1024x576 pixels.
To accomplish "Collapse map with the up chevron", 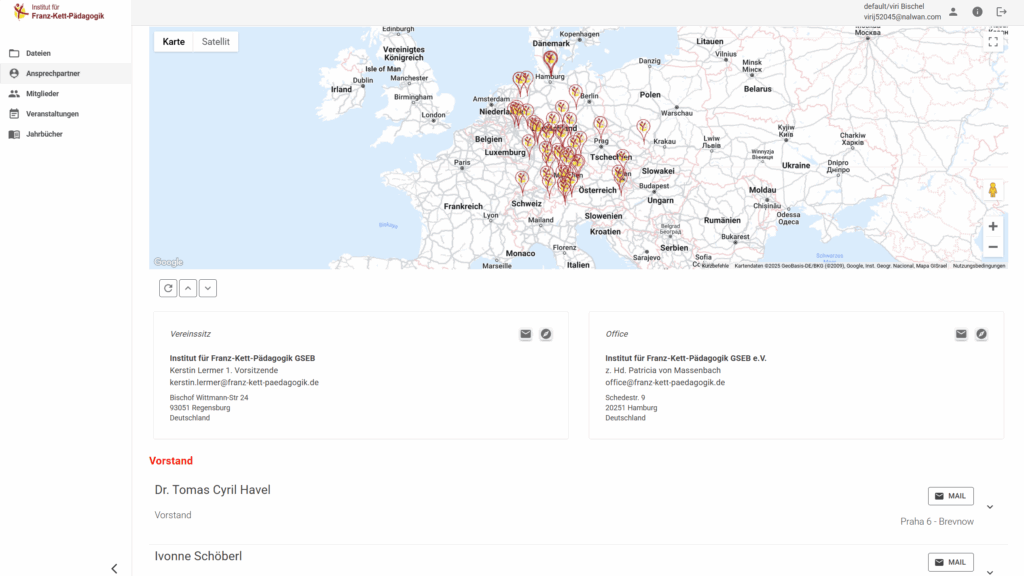I will (x=188, y=288).
